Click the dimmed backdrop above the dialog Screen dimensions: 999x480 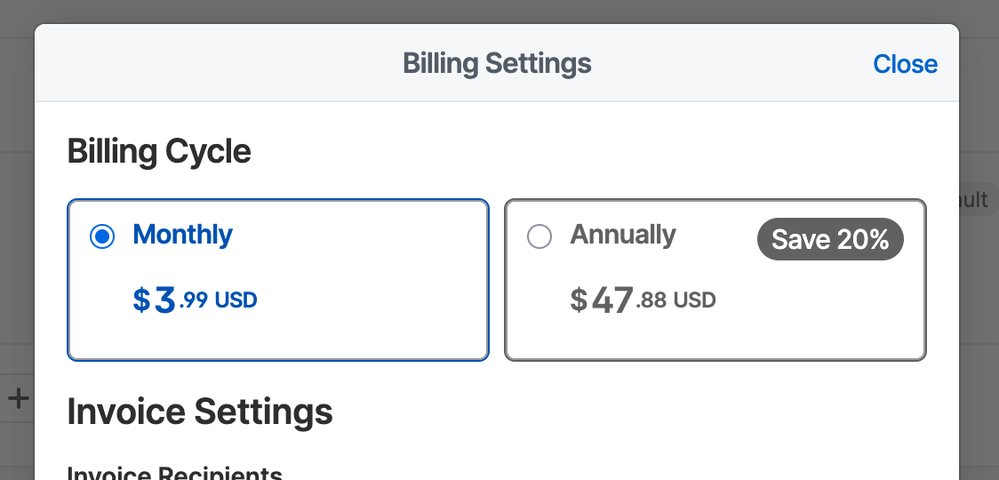click(500, 11)
